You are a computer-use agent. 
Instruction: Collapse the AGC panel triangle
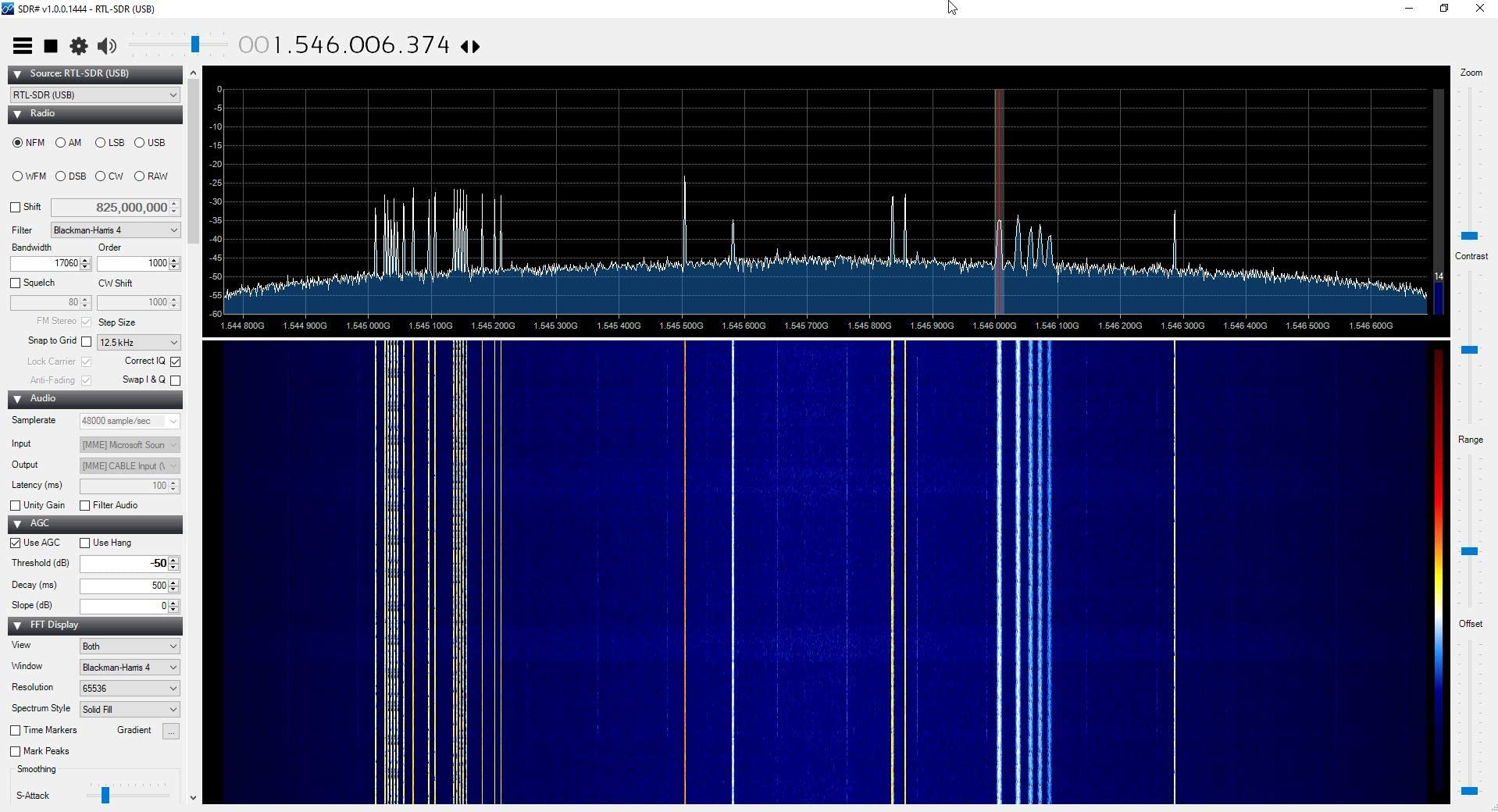17,524
